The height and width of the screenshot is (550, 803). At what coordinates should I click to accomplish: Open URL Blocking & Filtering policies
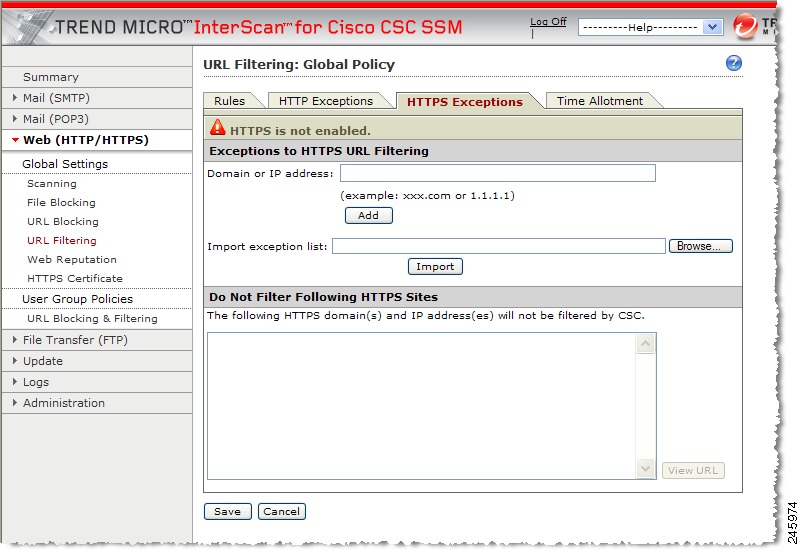[x=92, y=318]
